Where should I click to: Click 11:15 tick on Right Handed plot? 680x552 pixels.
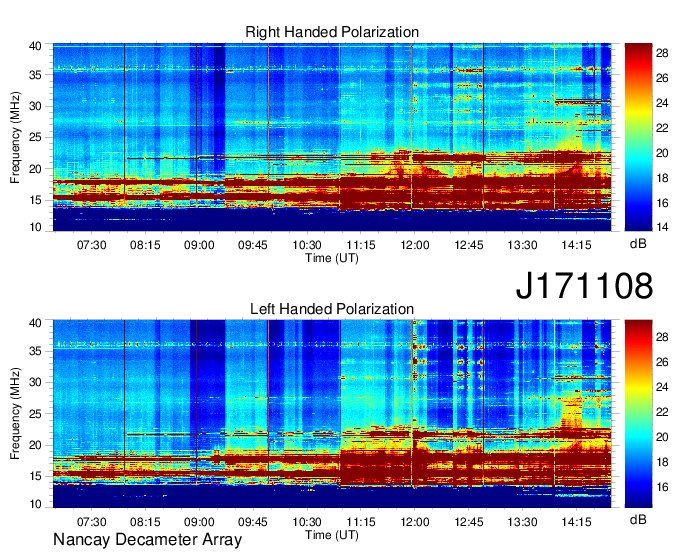click(361, 245)
